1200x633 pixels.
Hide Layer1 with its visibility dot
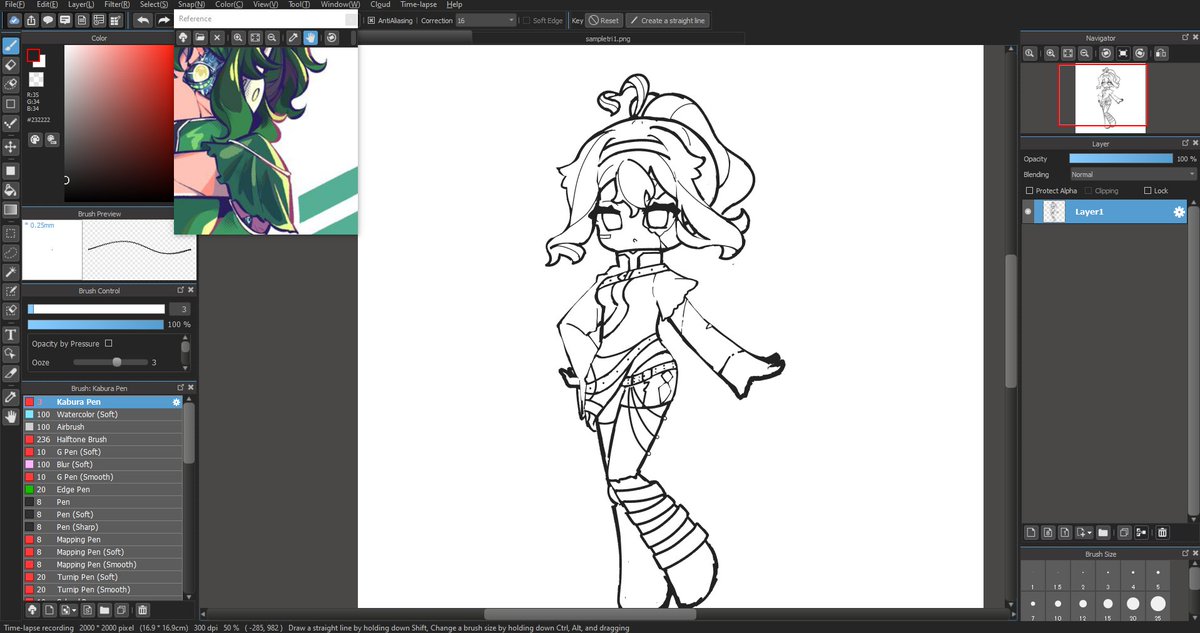1027,212
